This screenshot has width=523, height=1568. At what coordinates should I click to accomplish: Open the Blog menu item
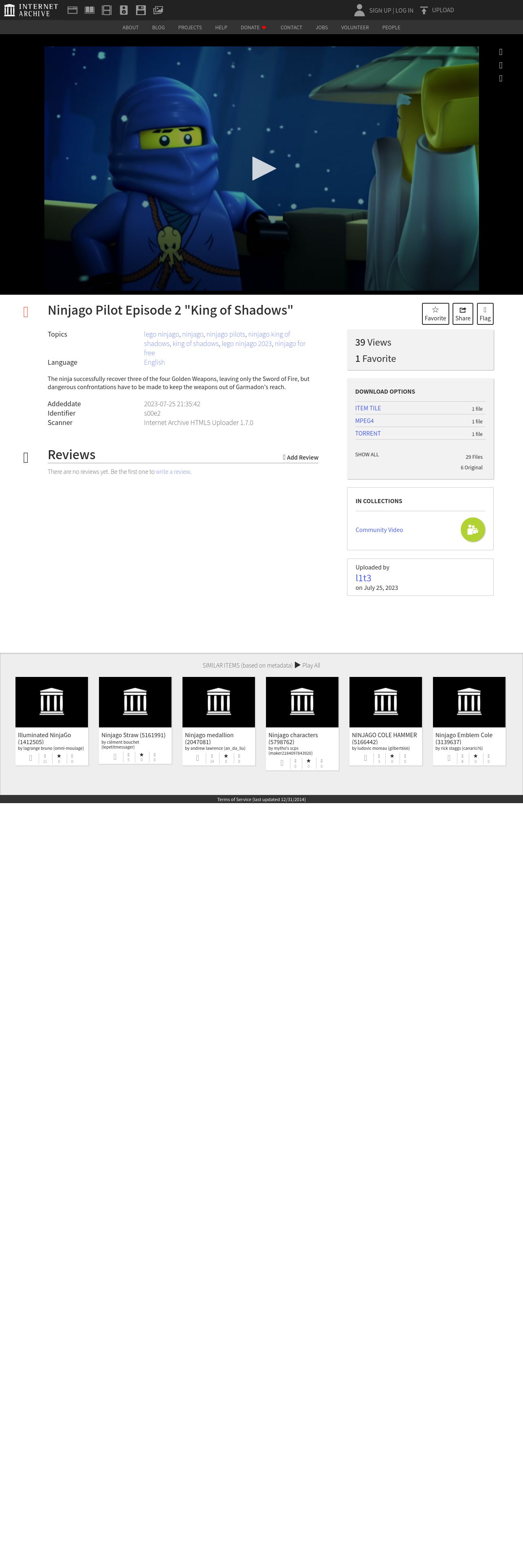pyautogui.click(x=158, y=27)
